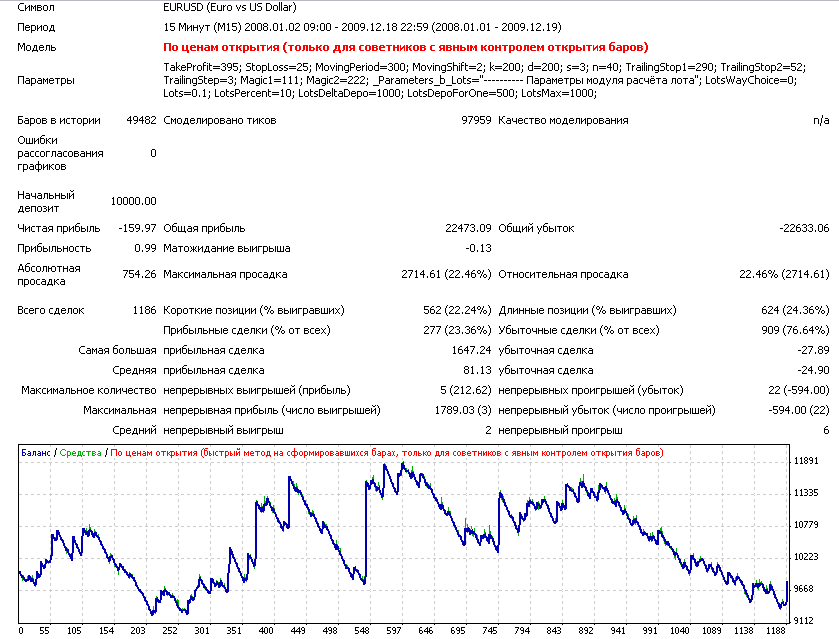Click relative drawdown value '22.46% (2714.61)'
Image resolution: width=839 pixels, height=639 pixels.
(x=784, y=275)
